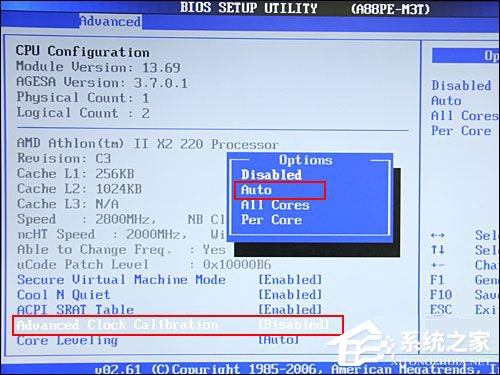
Task: Open the Core Leveling [Auto] setting
Action: 158,340
